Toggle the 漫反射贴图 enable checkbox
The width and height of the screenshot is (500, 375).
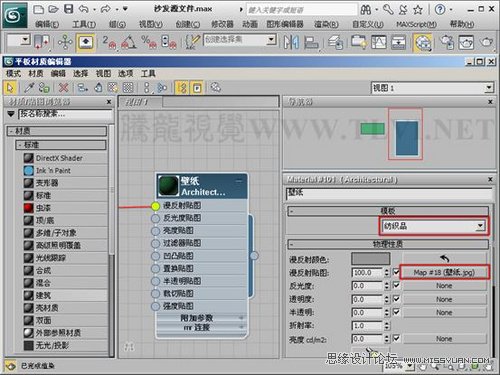396,272
